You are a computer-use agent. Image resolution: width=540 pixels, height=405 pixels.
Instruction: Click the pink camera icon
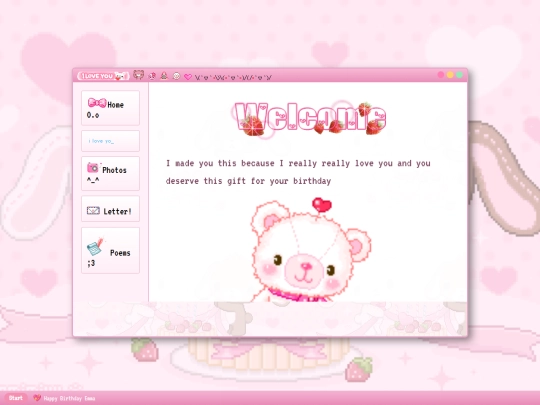click(x=93, y=167)
